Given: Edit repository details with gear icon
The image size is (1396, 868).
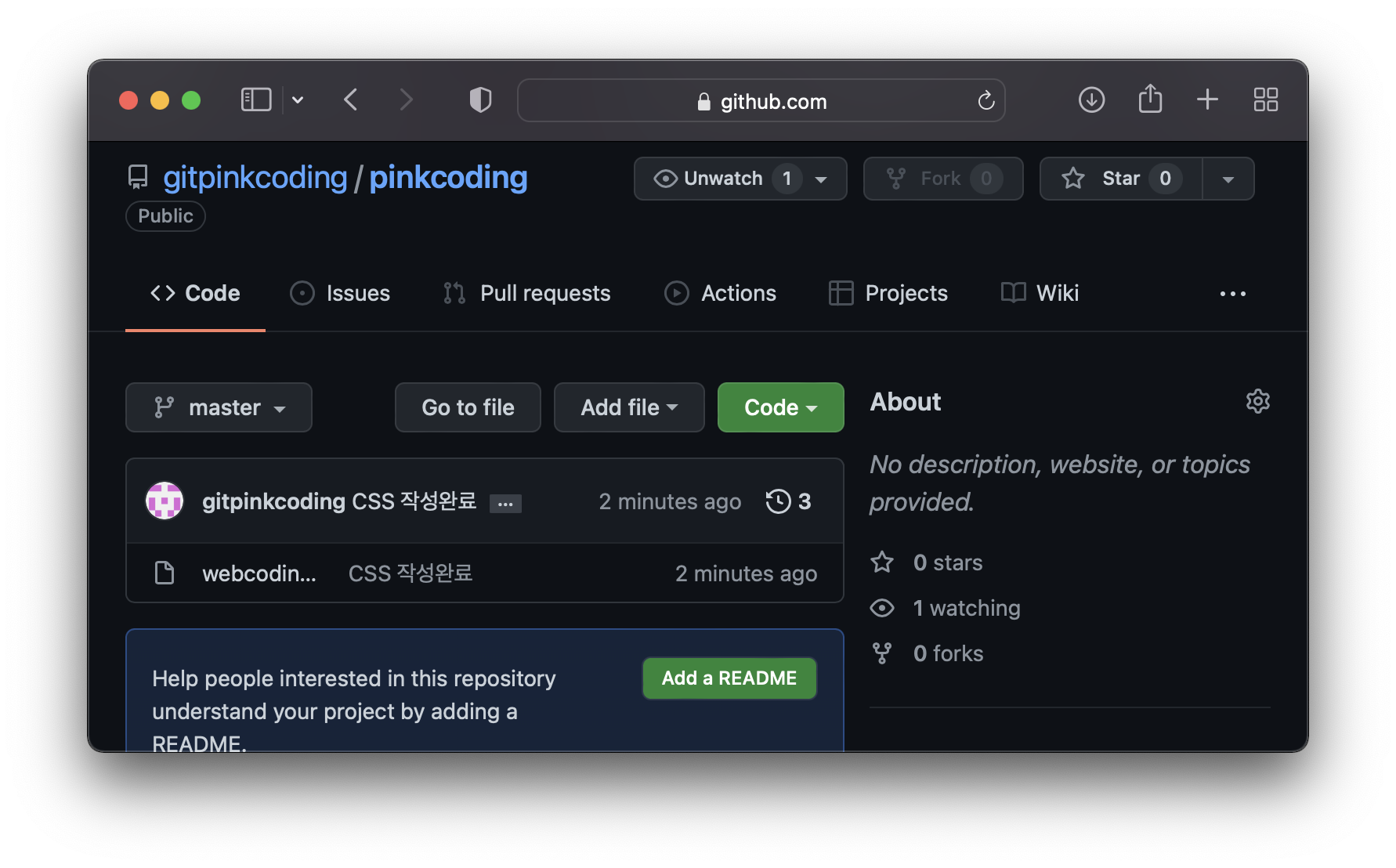Looking at the screenshot, I should (x=1257, y=401).
